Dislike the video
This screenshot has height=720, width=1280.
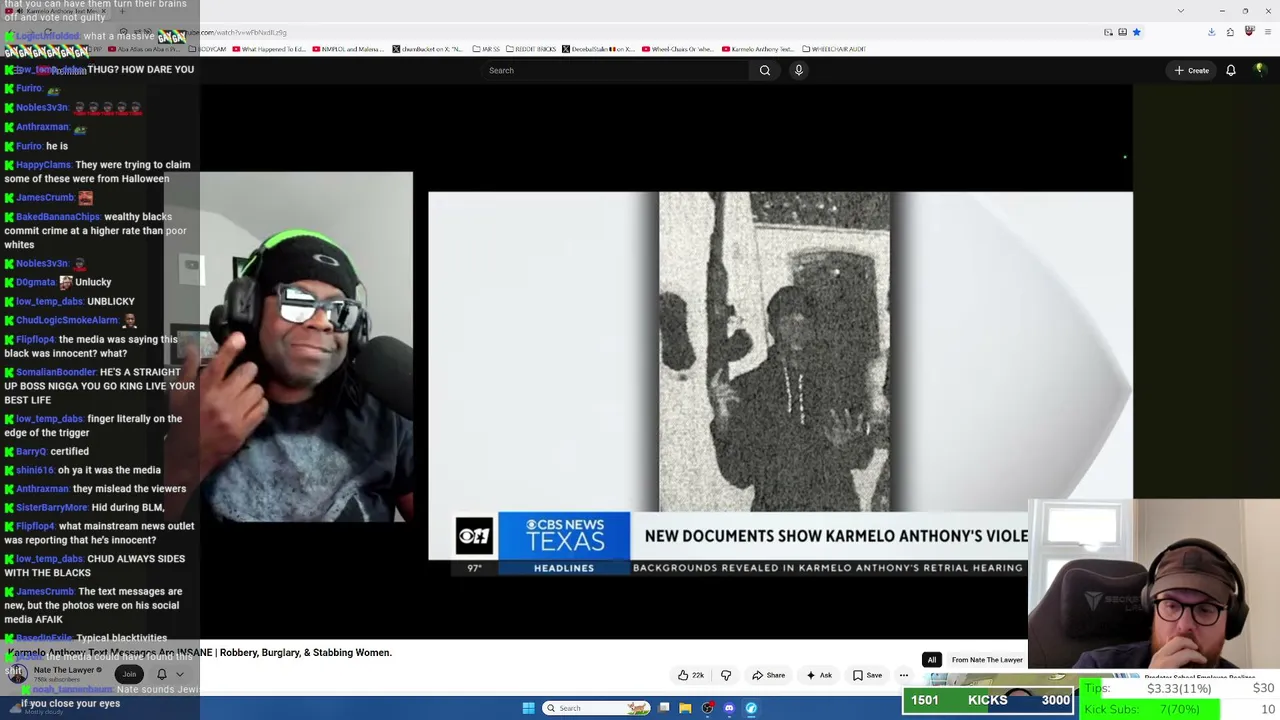click(726, 675)
